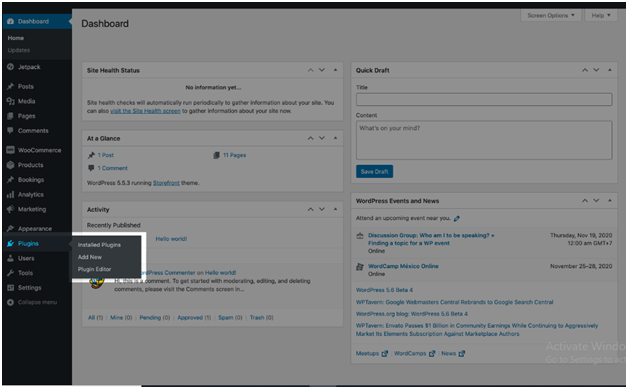The width and height of the screenshot is (628, 389).
Task: Click the Users icon in sidebar
Action: tap(10, 258)
